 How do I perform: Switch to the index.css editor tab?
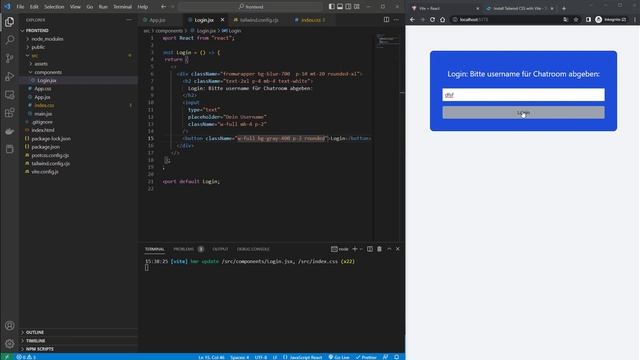coord(311,20)
